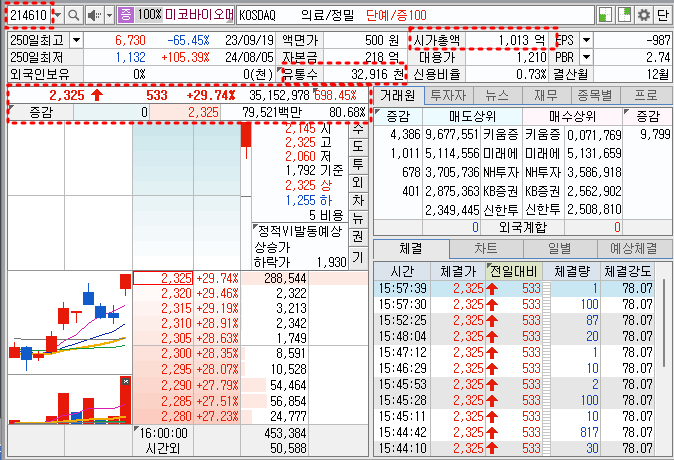Expand the PBR indicator dropdown
This screenshot has width=674, height=460.
tap(585, 57)
